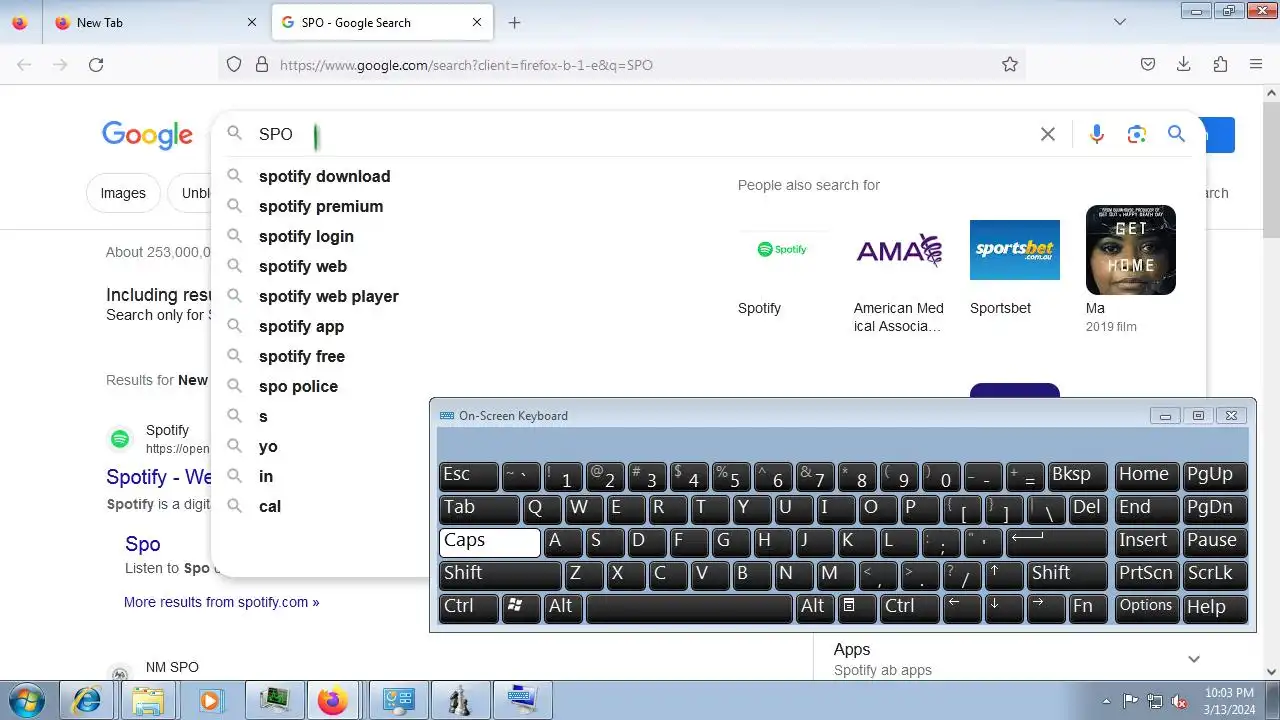The height and width of the screenshot is (720, 1280).
Task: Open Firefox application hamburger menu
Action: tap(1256, 65)
